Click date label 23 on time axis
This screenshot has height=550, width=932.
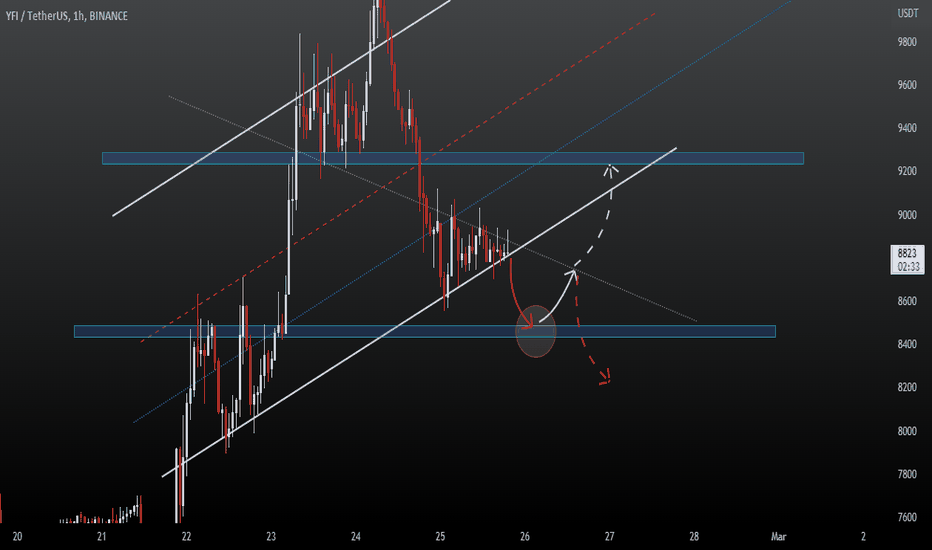click(271, 536)
